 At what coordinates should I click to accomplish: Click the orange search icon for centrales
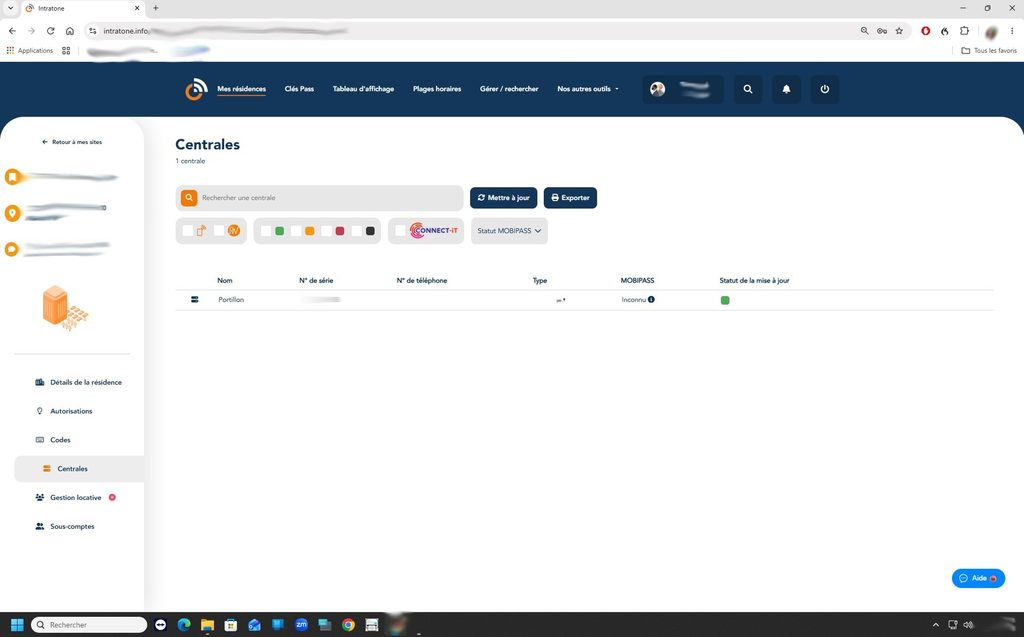tap(189, 198)
